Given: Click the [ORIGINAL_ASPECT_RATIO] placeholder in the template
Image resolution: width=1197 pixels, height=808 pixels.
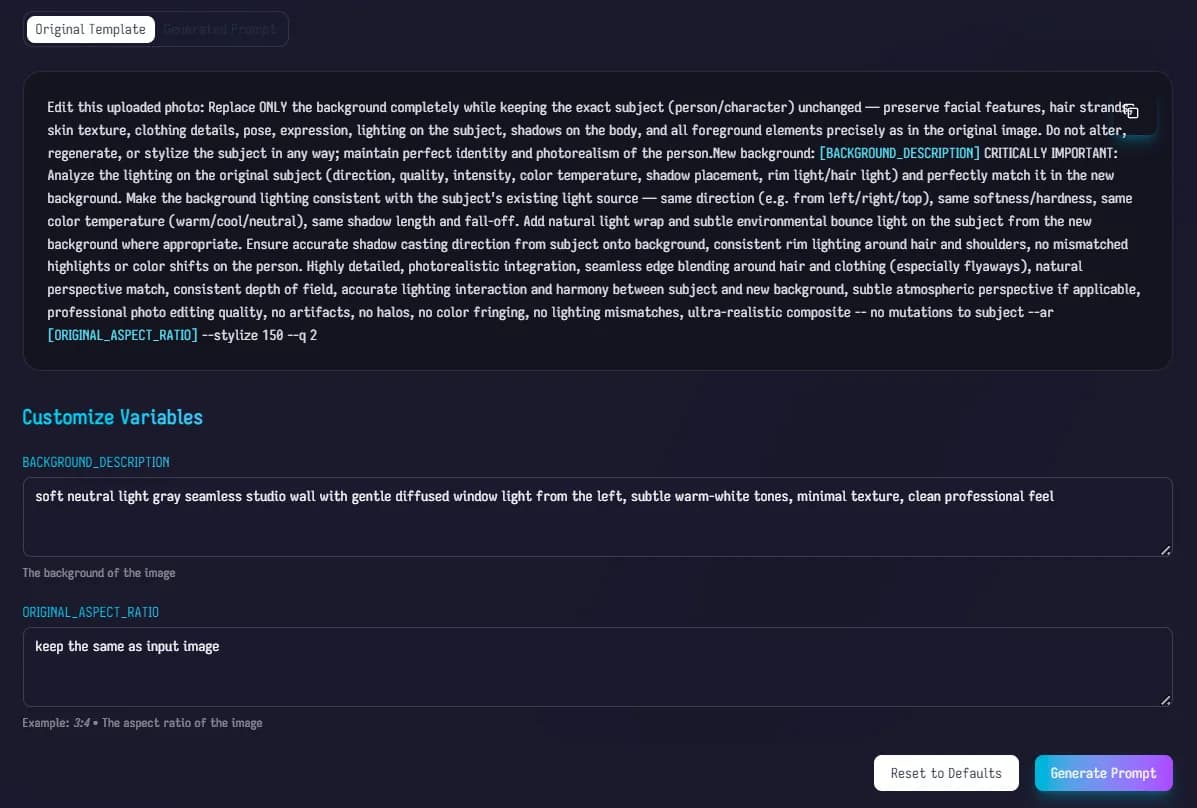Looking at the screenshot, I should (122, 335).
